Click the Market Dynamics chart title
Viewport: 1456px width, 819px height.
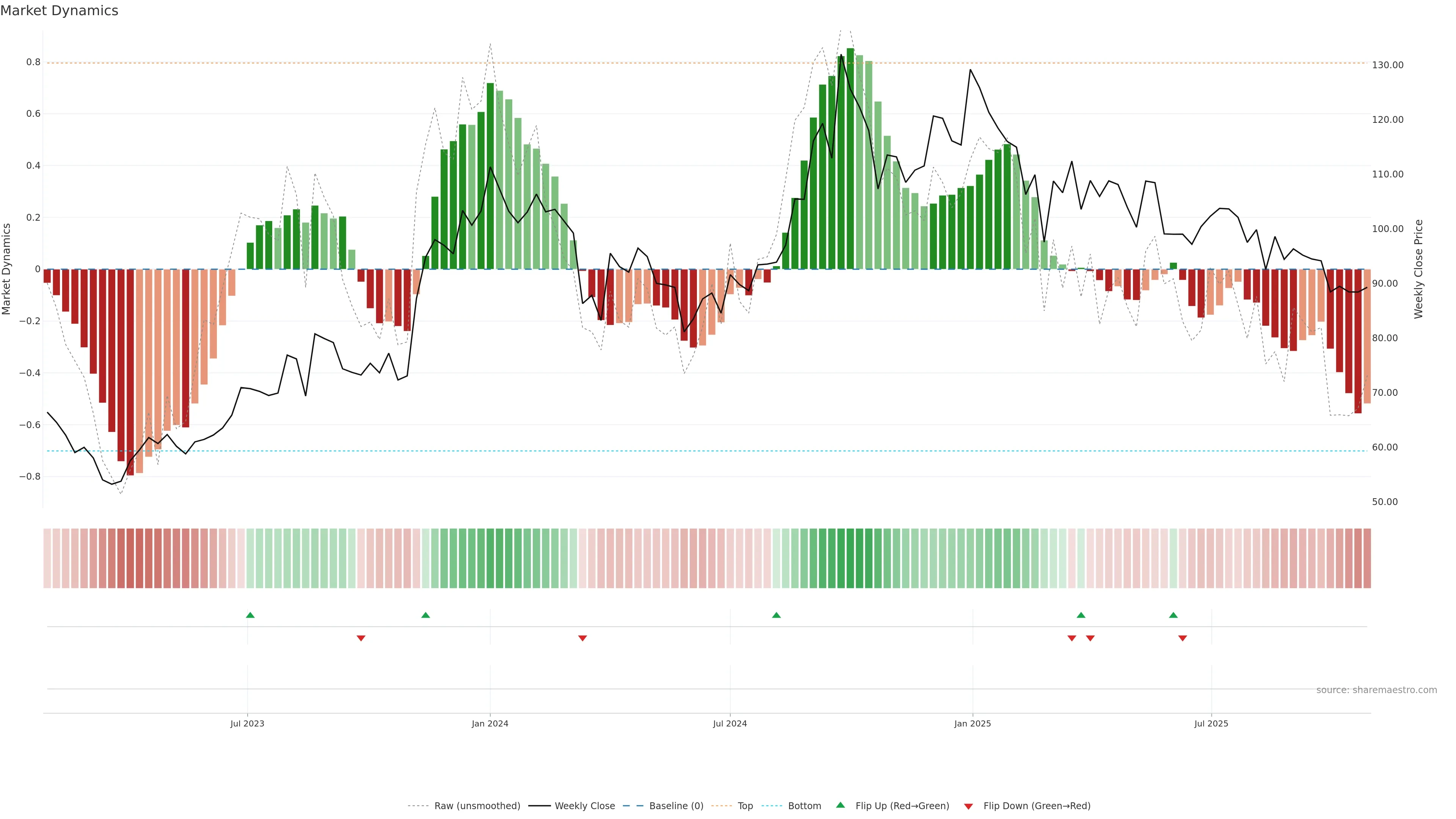tap(60, 11)
